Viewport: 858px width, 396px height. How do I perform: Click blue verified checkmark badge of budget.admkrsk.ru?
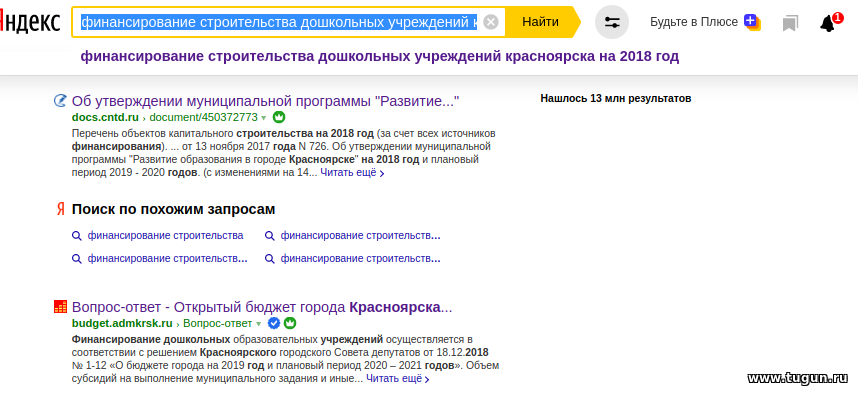click(274, 323)
